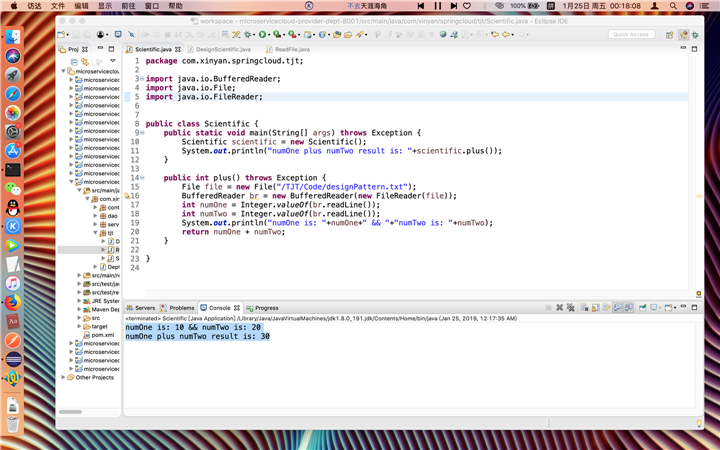This screenshot has height=450, width=720.
Task: Open Terminal from the Dock
Action: point(13,170)
